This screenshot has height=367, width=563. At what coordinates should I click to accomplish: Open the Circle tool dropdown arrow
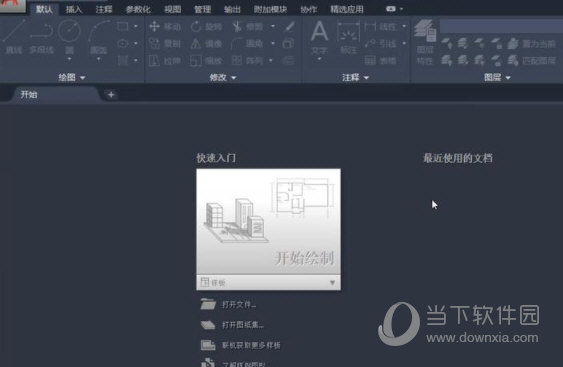(x=69, y=59)
